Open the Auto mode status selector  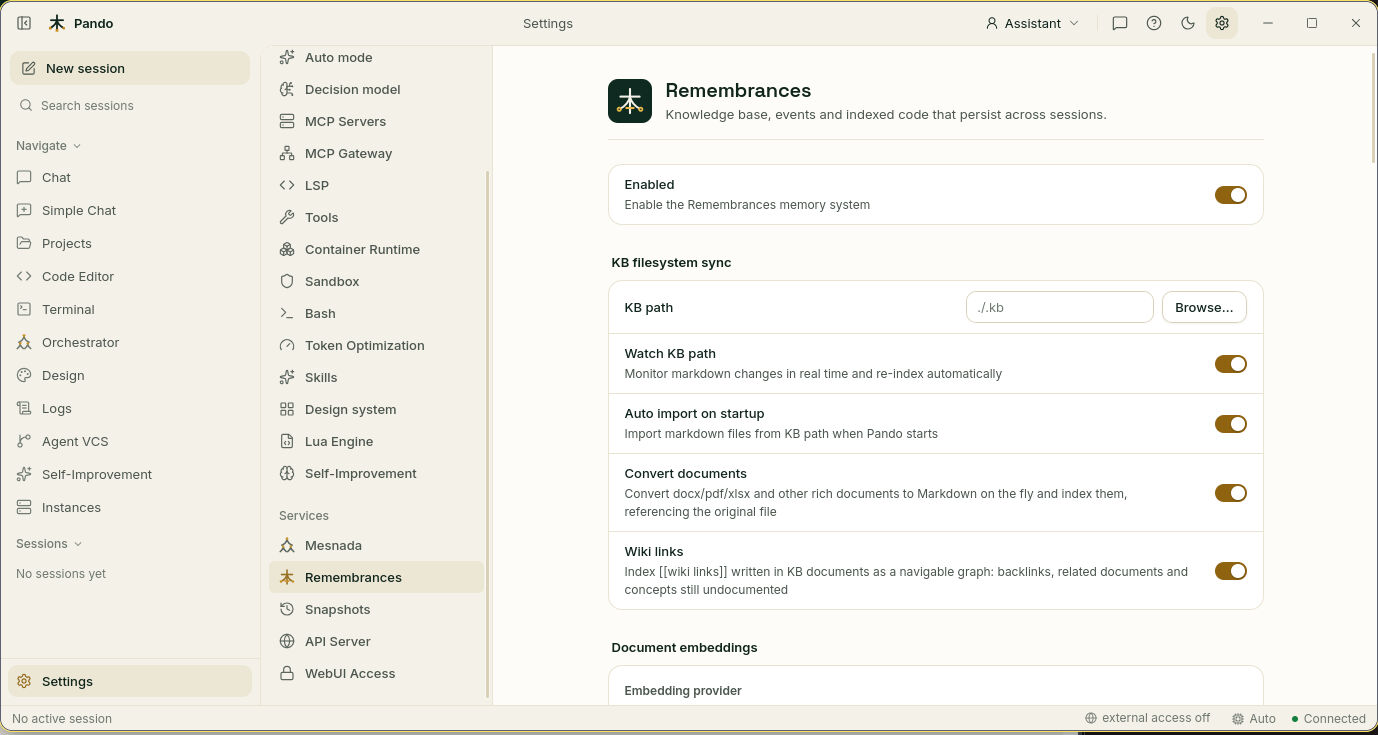(x=1254, y=718)
